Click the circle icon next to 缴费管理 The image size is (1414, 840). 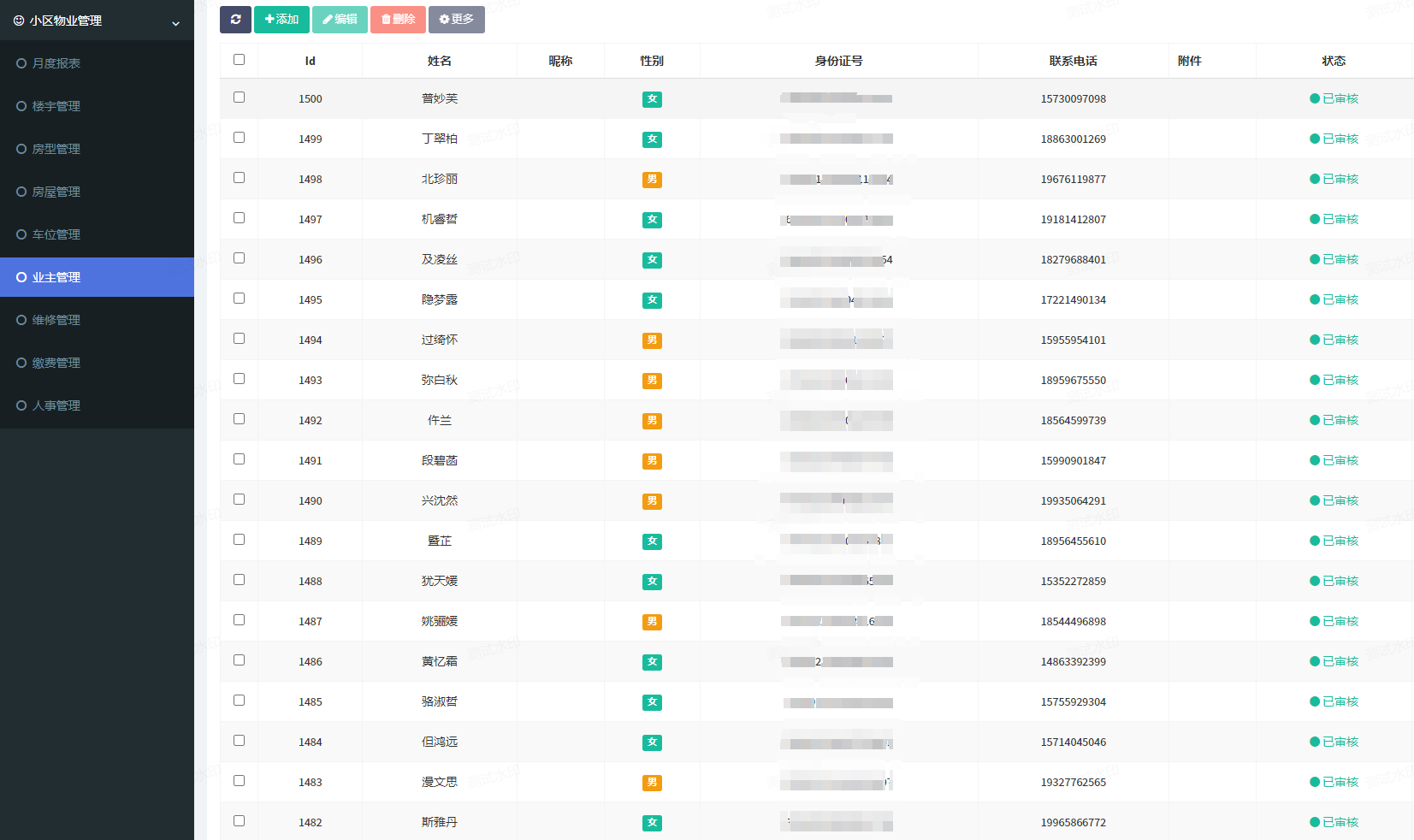coord(21,363)
